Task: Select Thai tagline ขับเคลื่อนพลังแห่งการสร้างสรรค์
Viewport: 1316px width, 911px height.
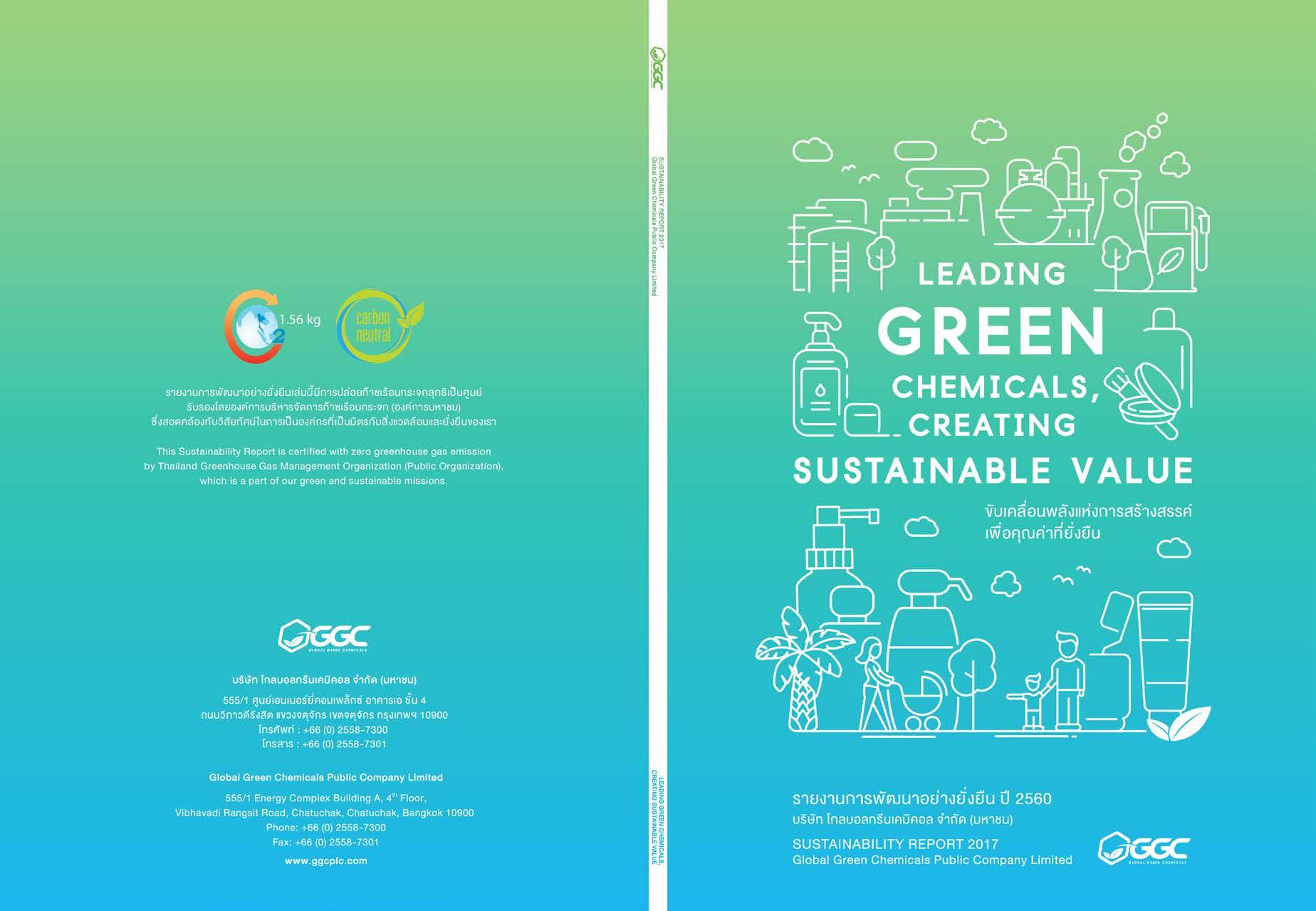Action: [x=1088, y=511]
